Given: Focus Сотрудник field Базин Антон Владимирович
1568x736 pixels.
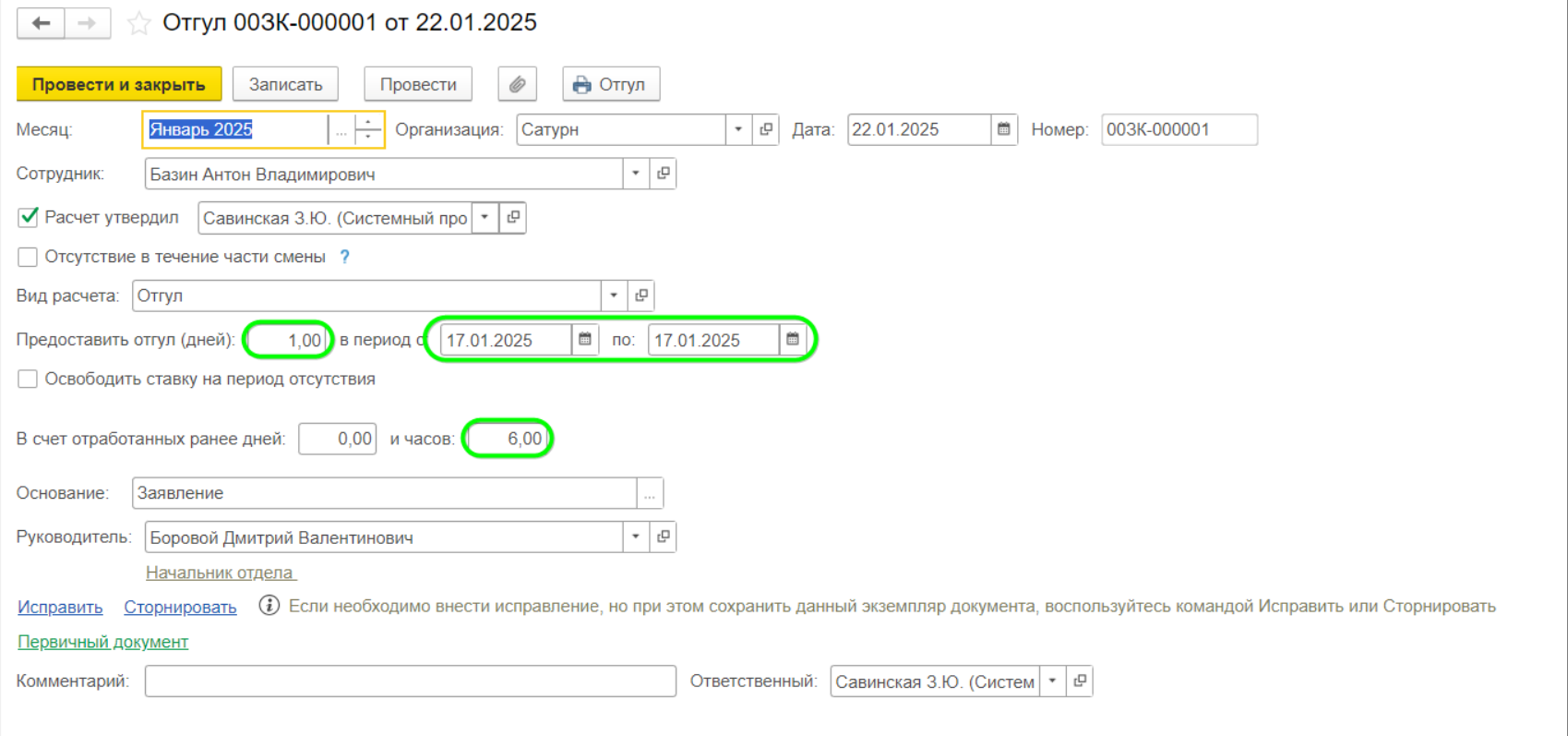Looking at the screenshot, I should 383,174.
